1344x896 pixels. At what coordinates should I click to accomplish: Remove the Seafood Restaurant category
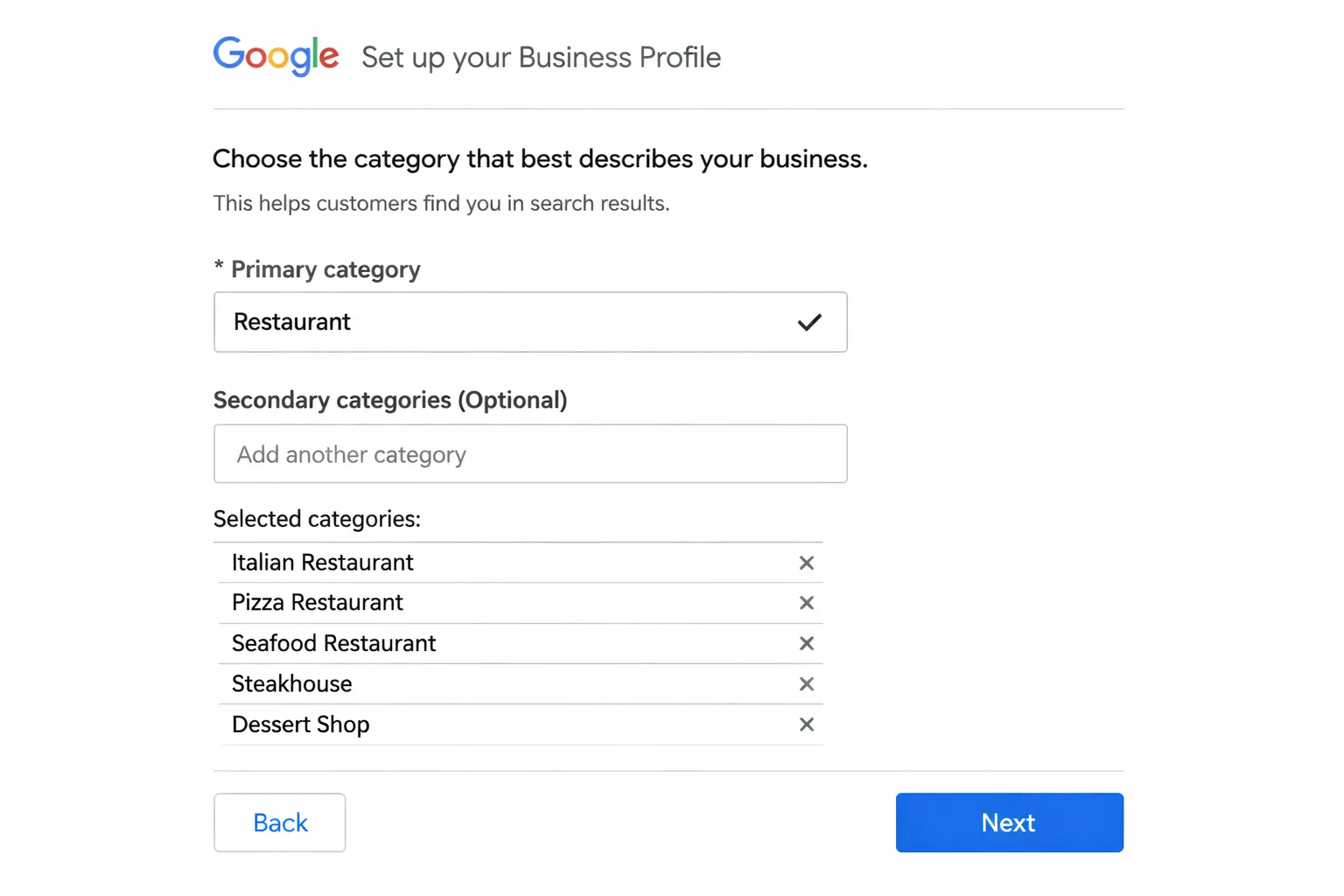pos(806,643)
